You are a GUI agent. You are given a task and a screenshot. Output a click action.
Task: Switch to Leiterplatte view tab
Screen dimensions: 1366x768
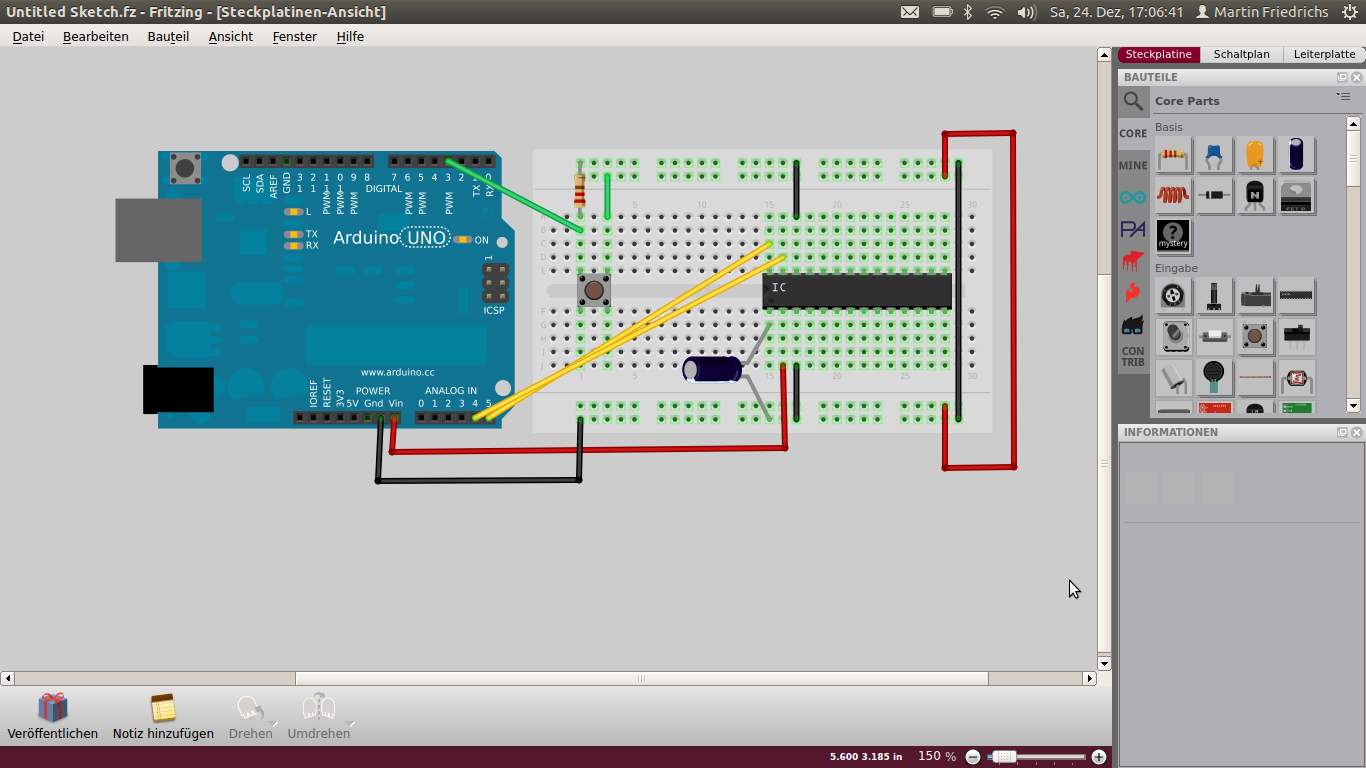[1324, 54]
